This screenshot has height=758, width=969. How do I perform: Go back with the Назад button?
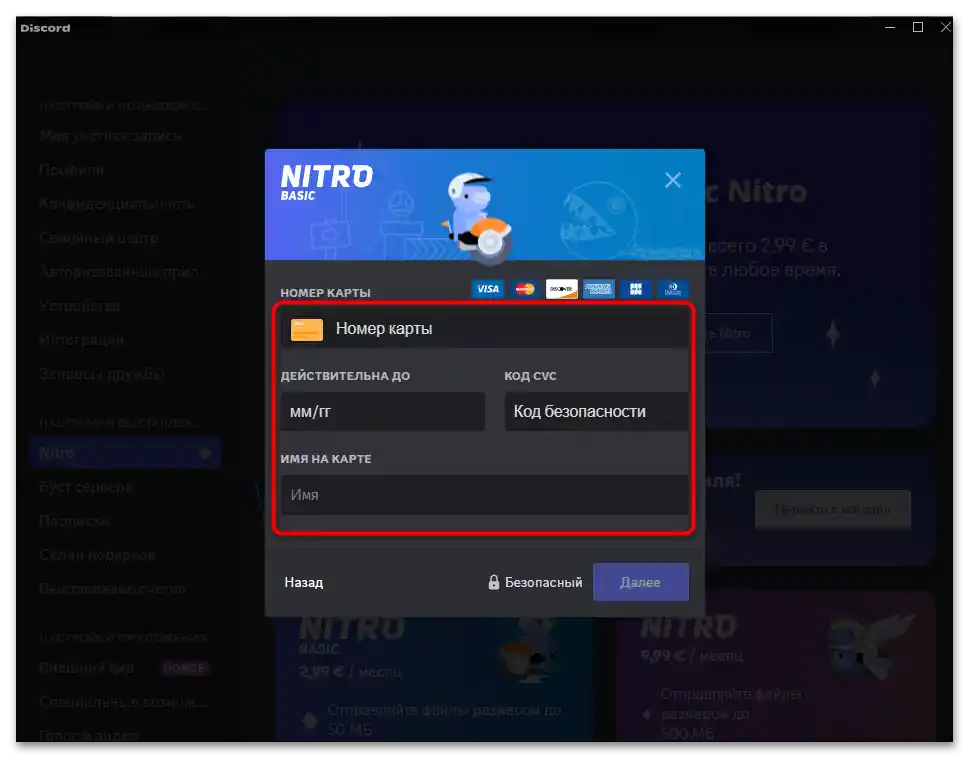coord(303,583)
